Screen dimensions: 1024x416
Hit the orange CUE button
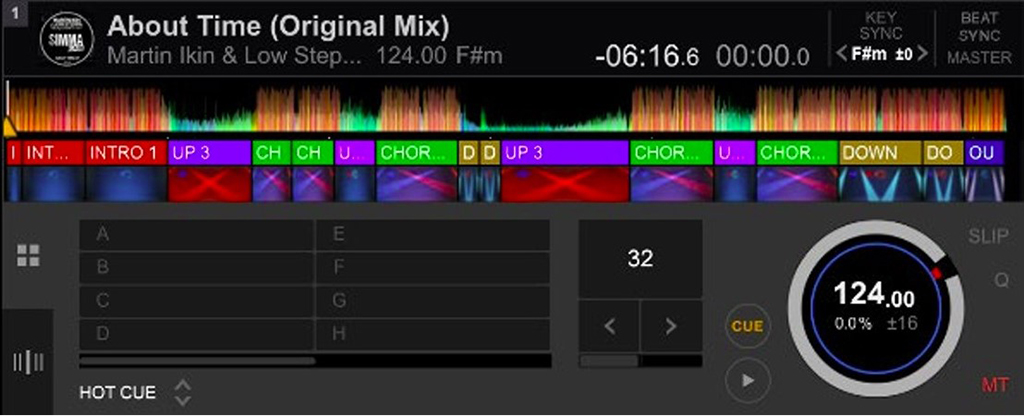[748, 326]
